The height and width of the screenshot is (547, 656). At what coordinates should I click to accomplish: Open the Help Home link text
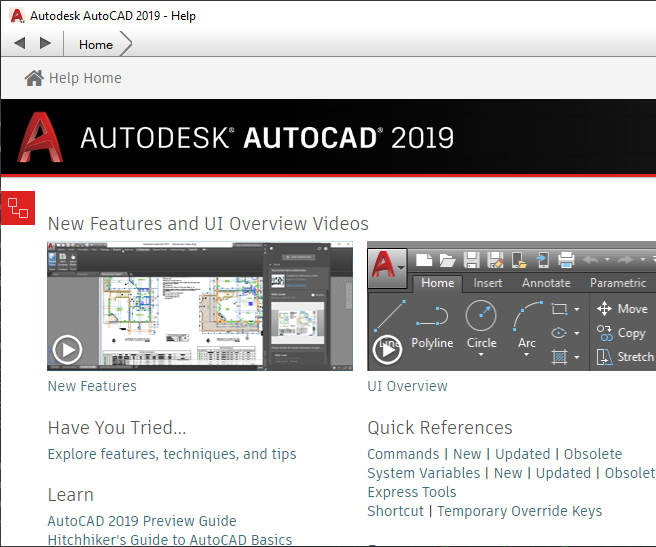85,78
